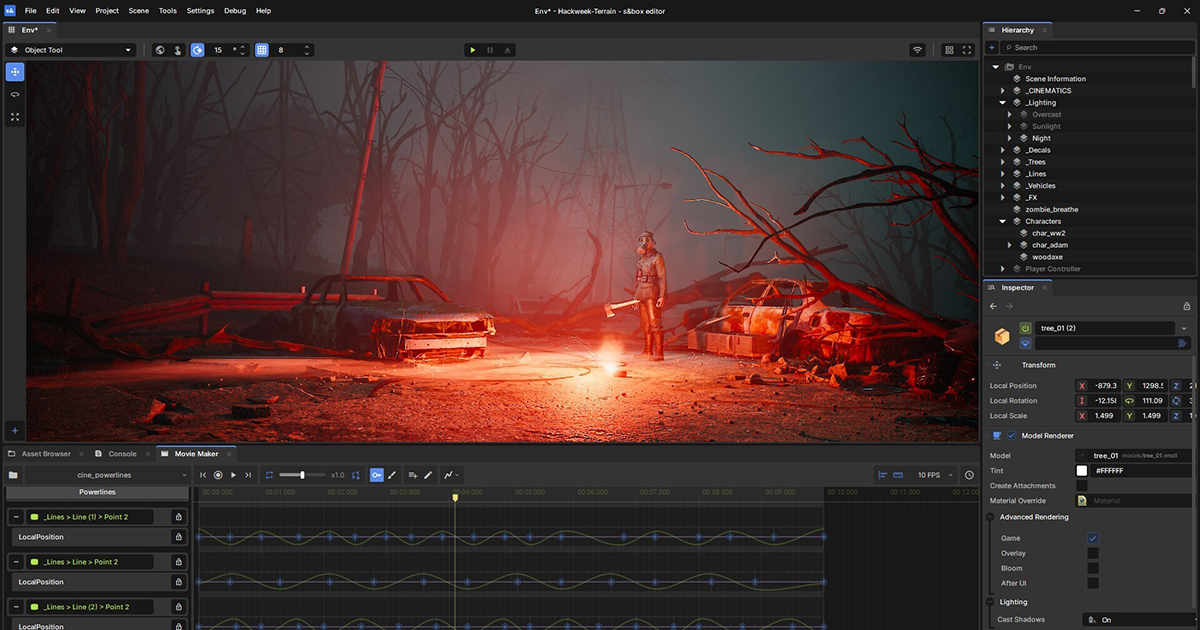Enable the Overlay checkbox in Advanced Rendering
Screen dimensions: 1200x630
(1093, 553)
